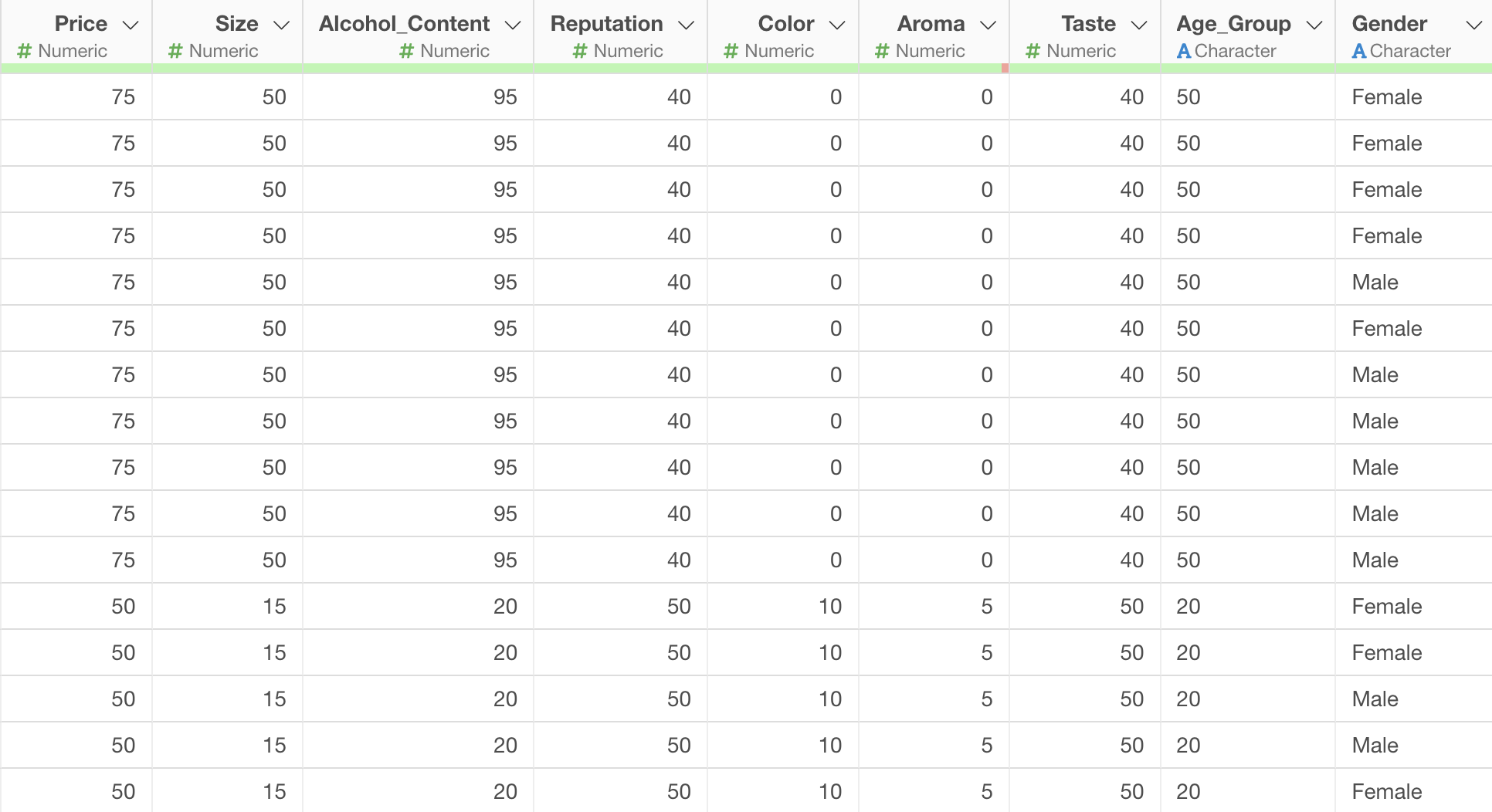The width and height of the screenshot is (1492, 812).
Task: Click the Numeric type icon under Alcohol_Content
Action: coord(407,51)
